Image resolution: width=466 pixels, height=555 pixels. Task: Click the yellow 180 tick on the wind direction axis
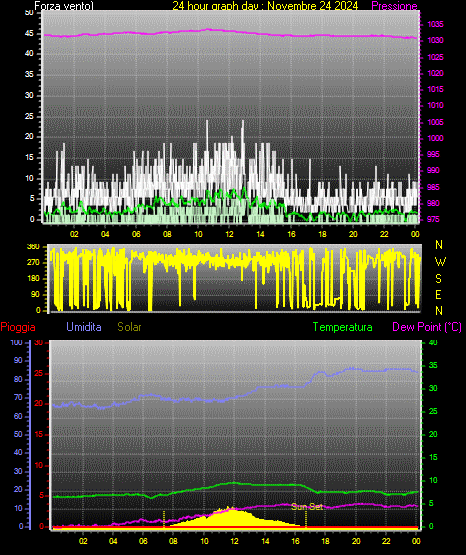[34, 279]
